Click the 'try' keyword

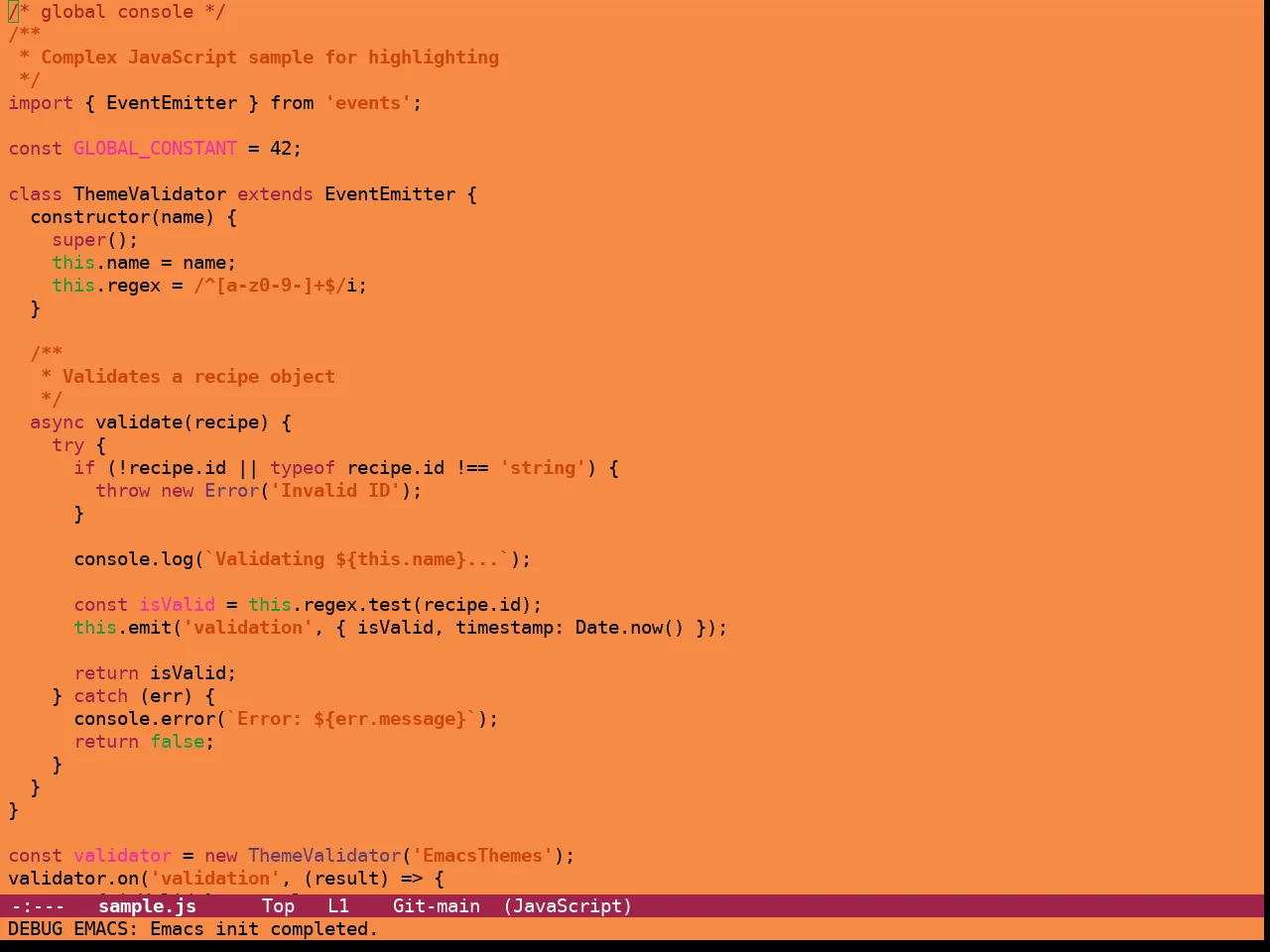pyautogui.click(x=68, y=445)
